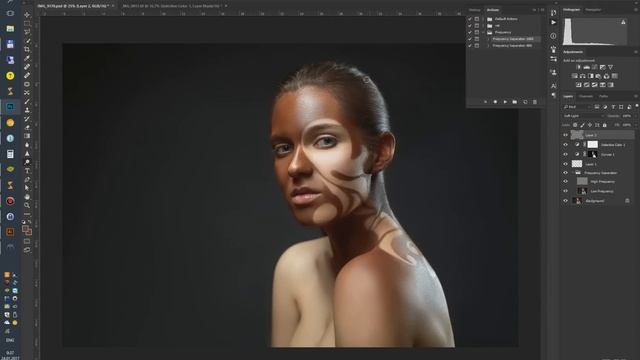Filter layers by type layers icon
This screenshot has height=360, width=640.
click(x=613, y=107)
